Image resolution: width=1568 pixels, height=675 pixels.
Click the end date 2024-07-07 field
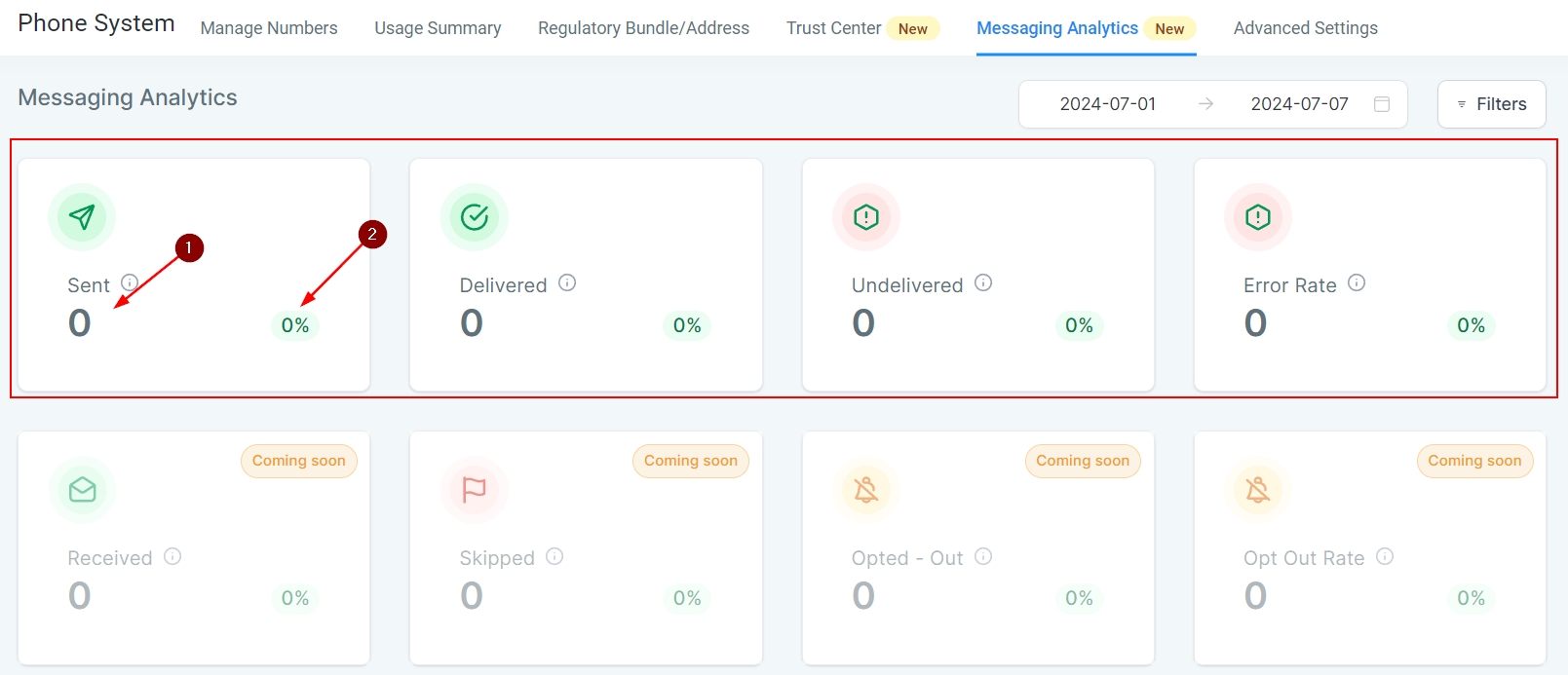1299,104
